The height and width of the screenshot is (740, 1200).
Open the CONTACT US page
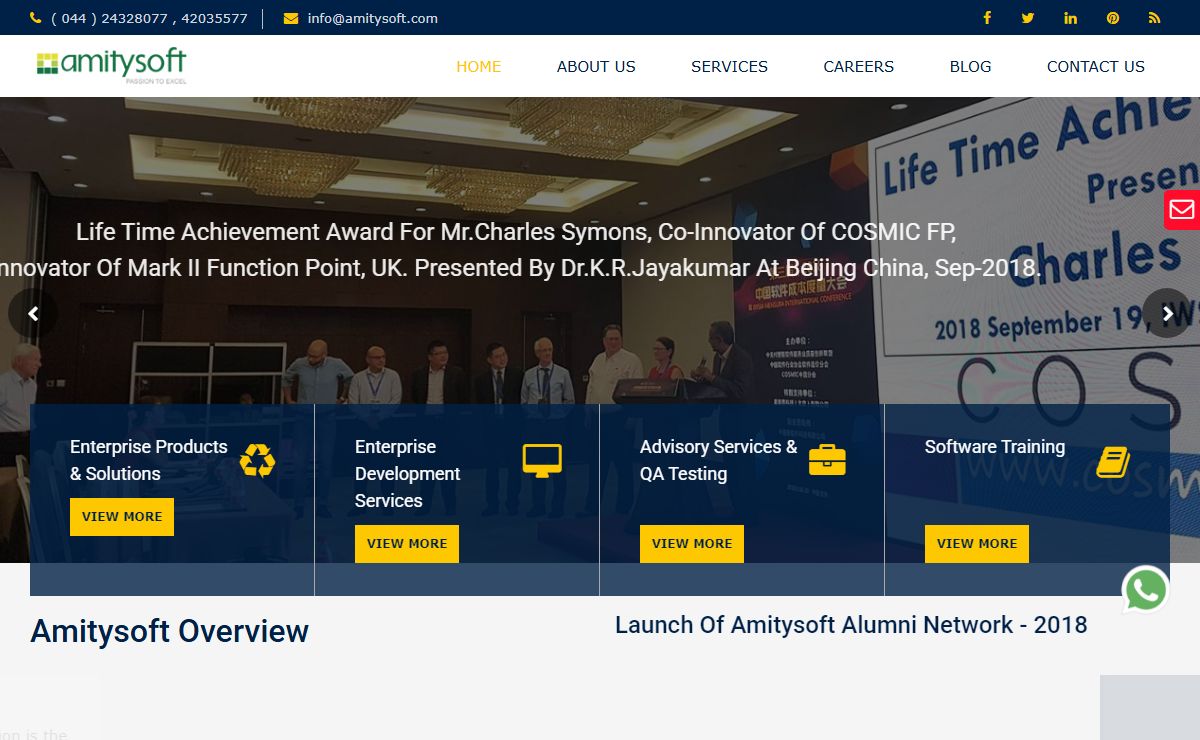1096,67
